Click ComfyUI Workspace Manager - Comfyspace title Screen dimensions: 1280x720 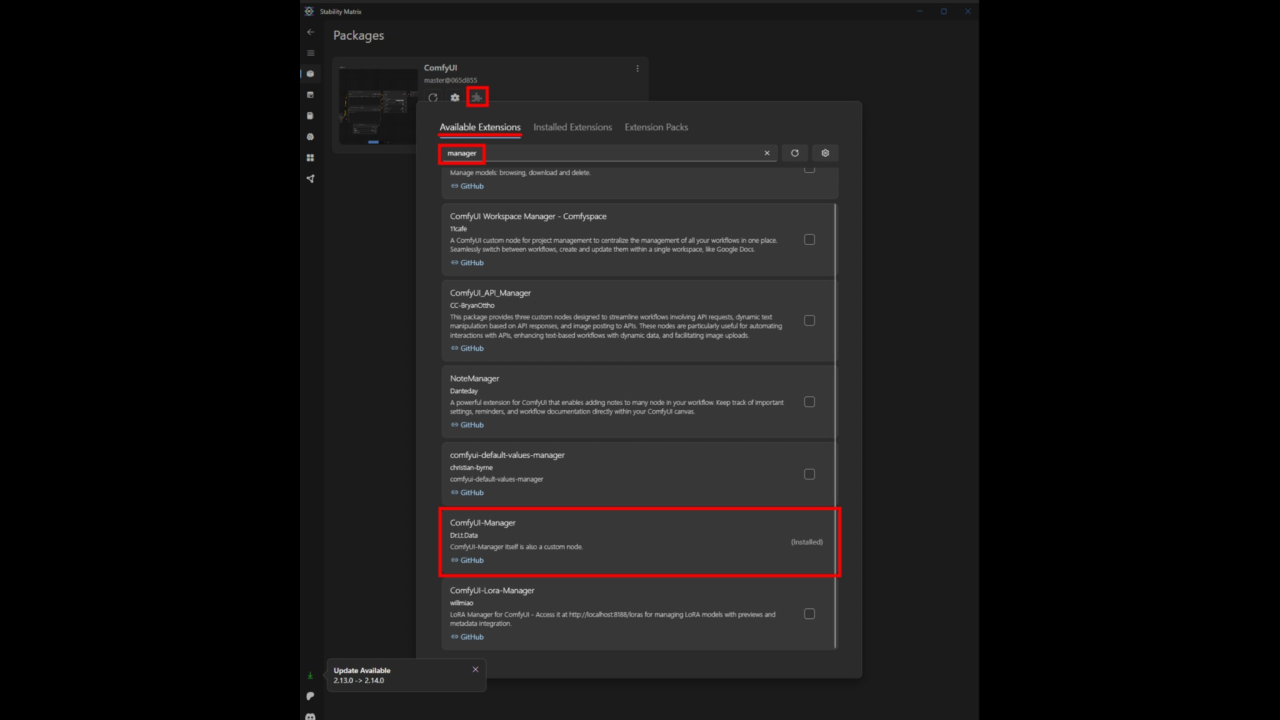(528, 217)
